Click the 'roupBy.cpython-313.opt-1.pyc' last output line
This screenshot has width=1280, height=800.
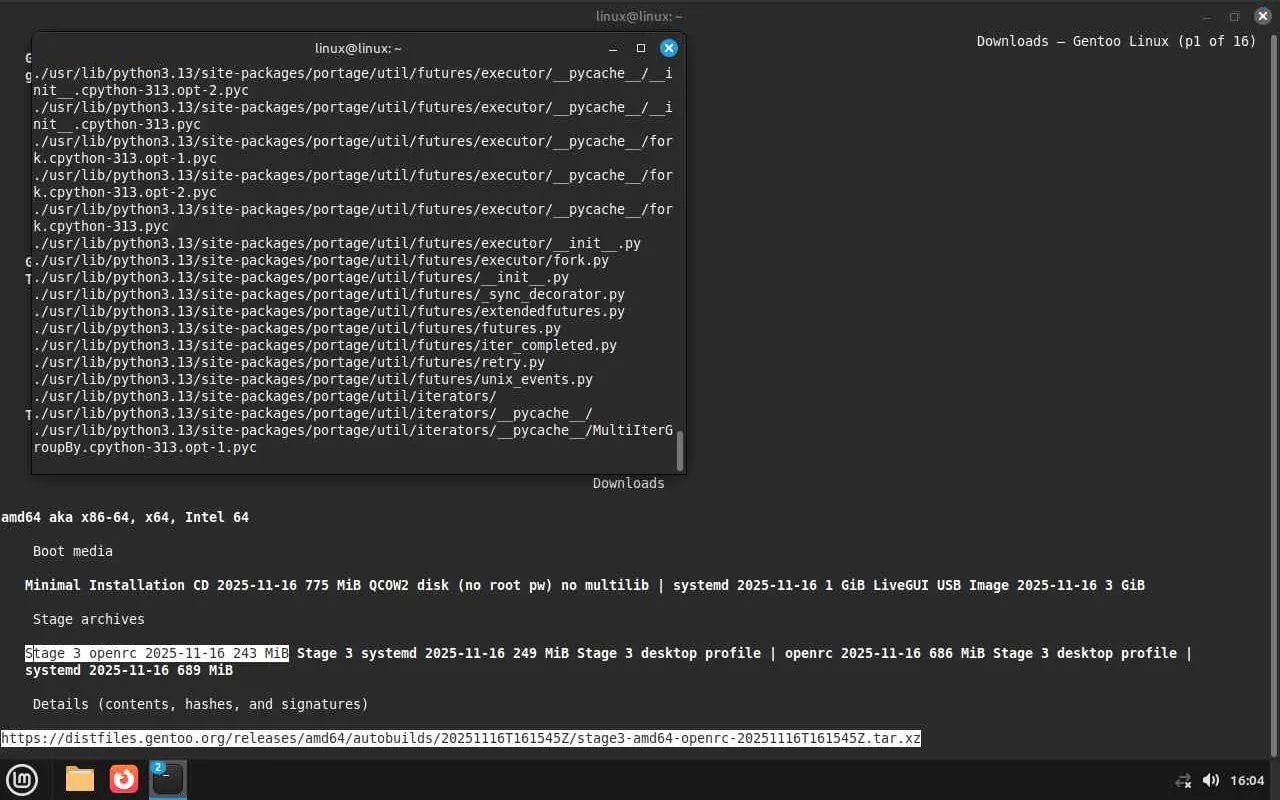[x=145, y=447]
